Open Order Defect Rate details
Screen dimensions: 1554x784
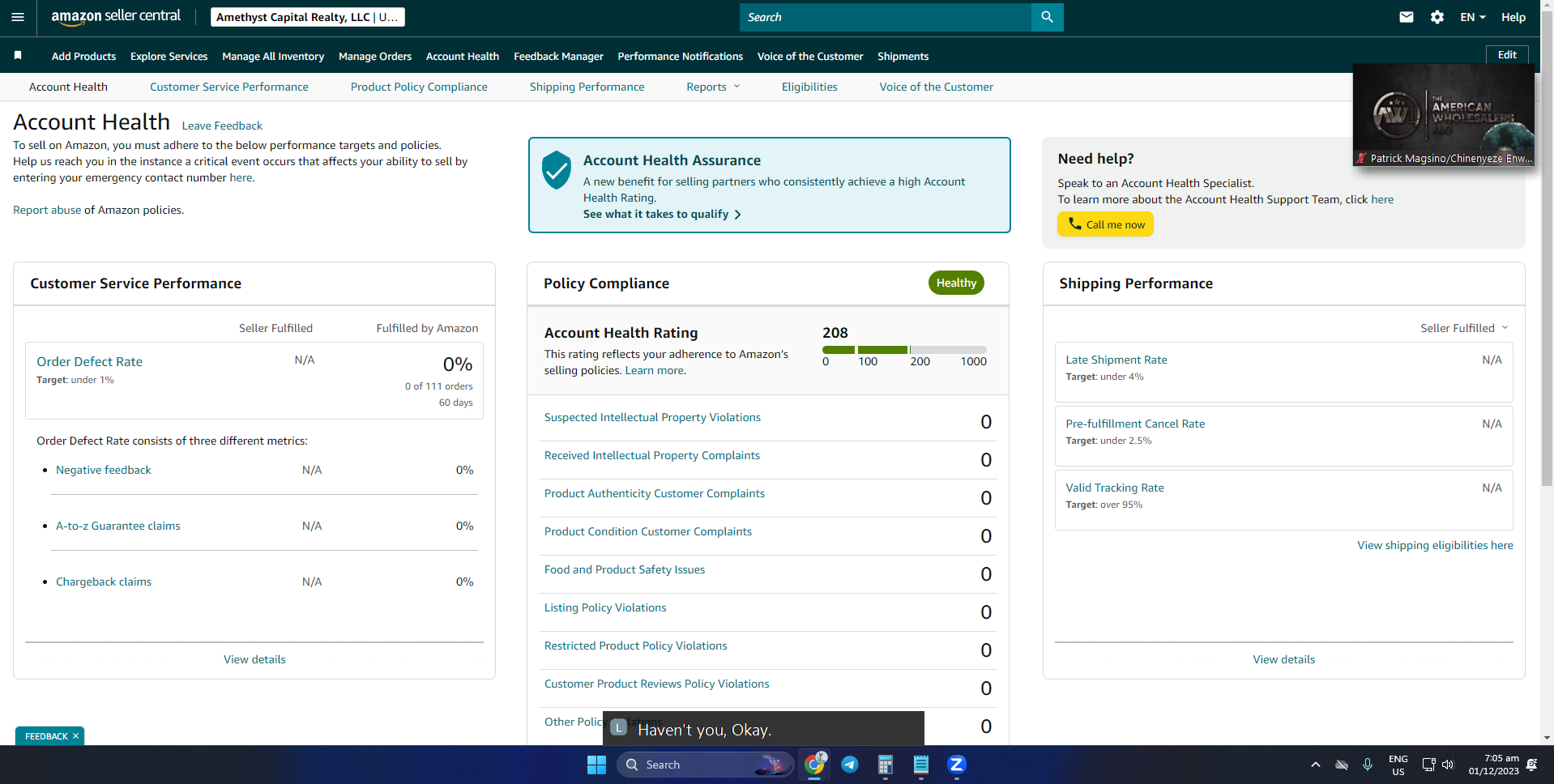pyautogui.click(x=89, y=361)
